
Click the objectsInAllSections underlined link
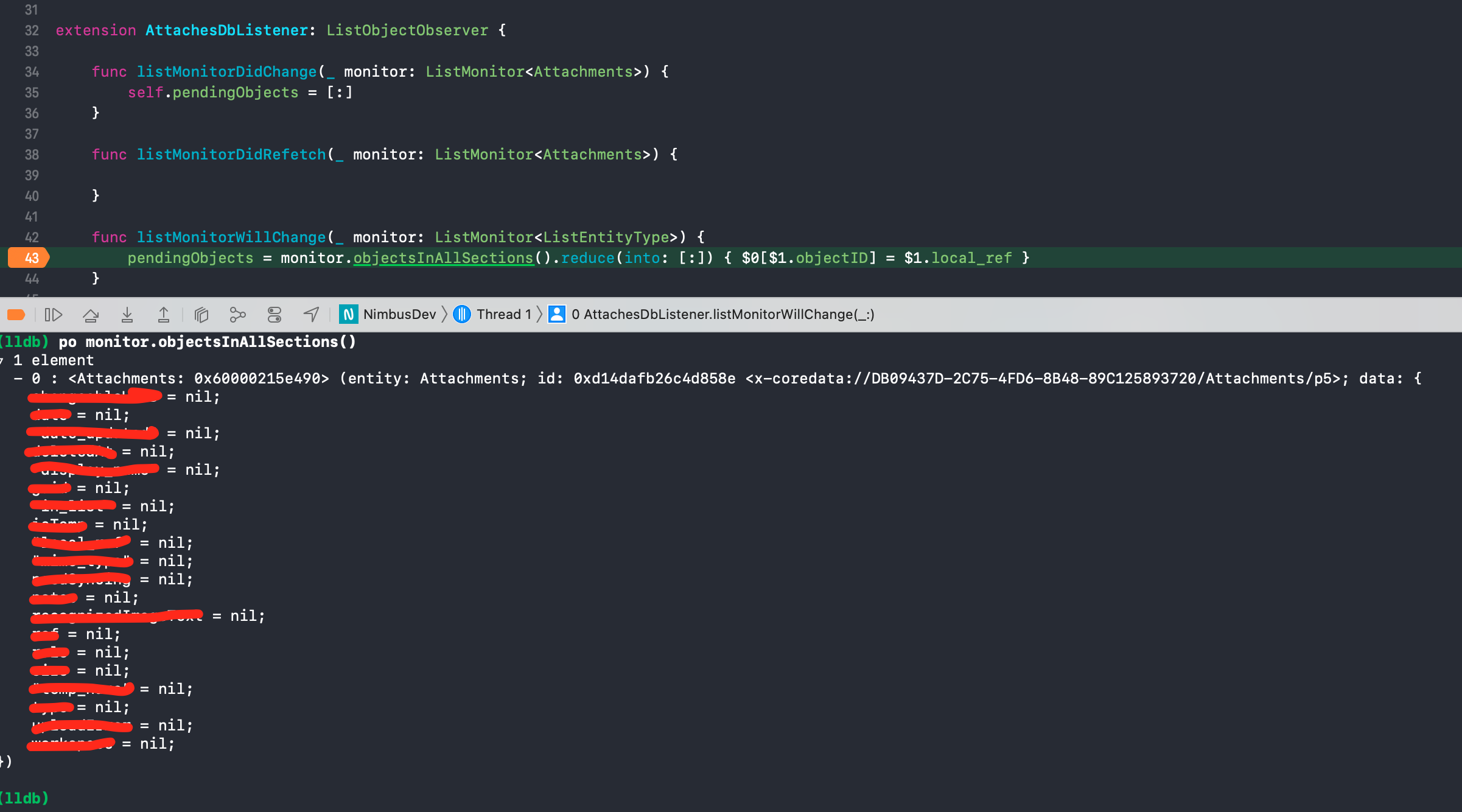[443, 258]
